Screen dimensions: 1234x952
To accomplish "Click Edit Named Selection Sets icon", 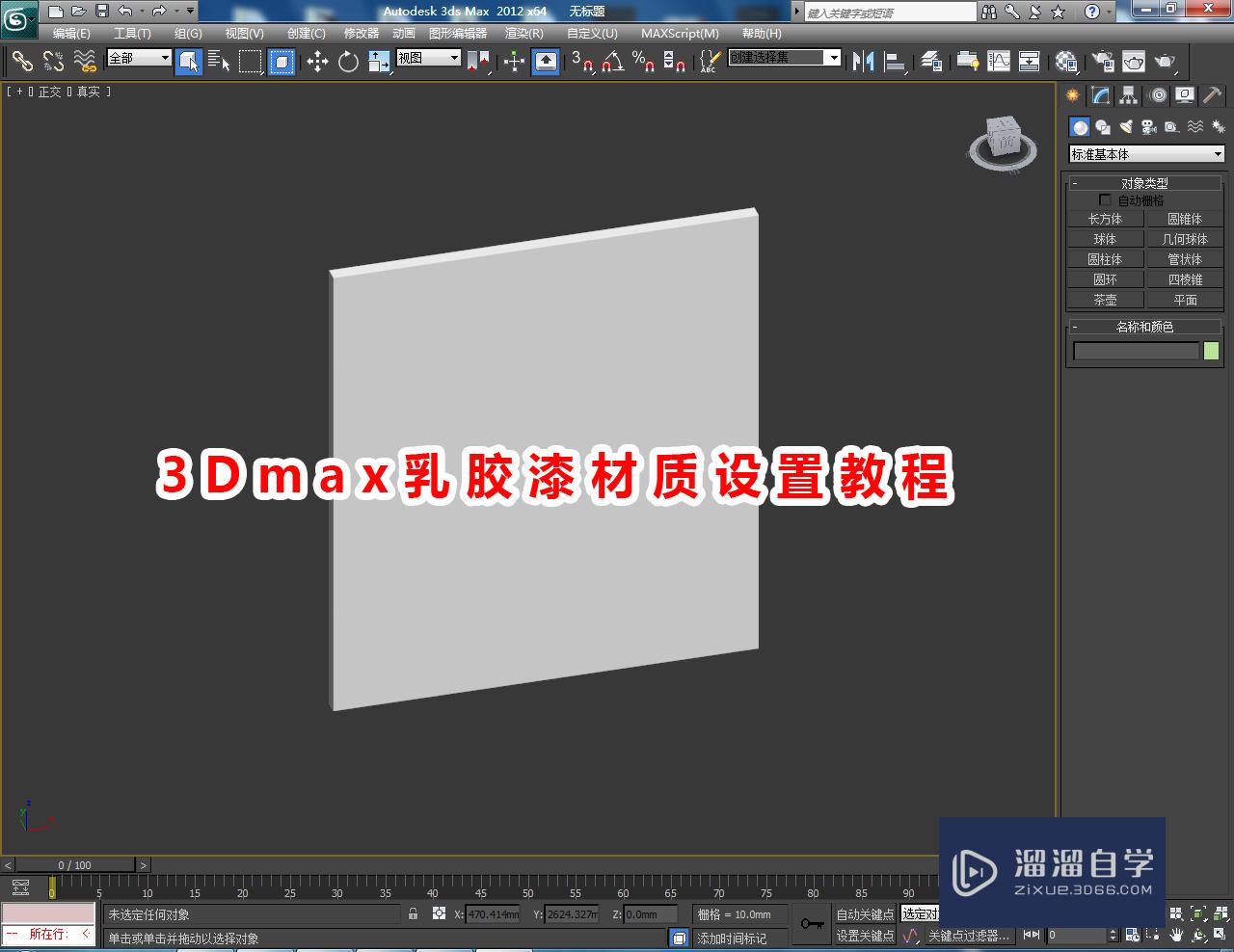I will point(709,62).
